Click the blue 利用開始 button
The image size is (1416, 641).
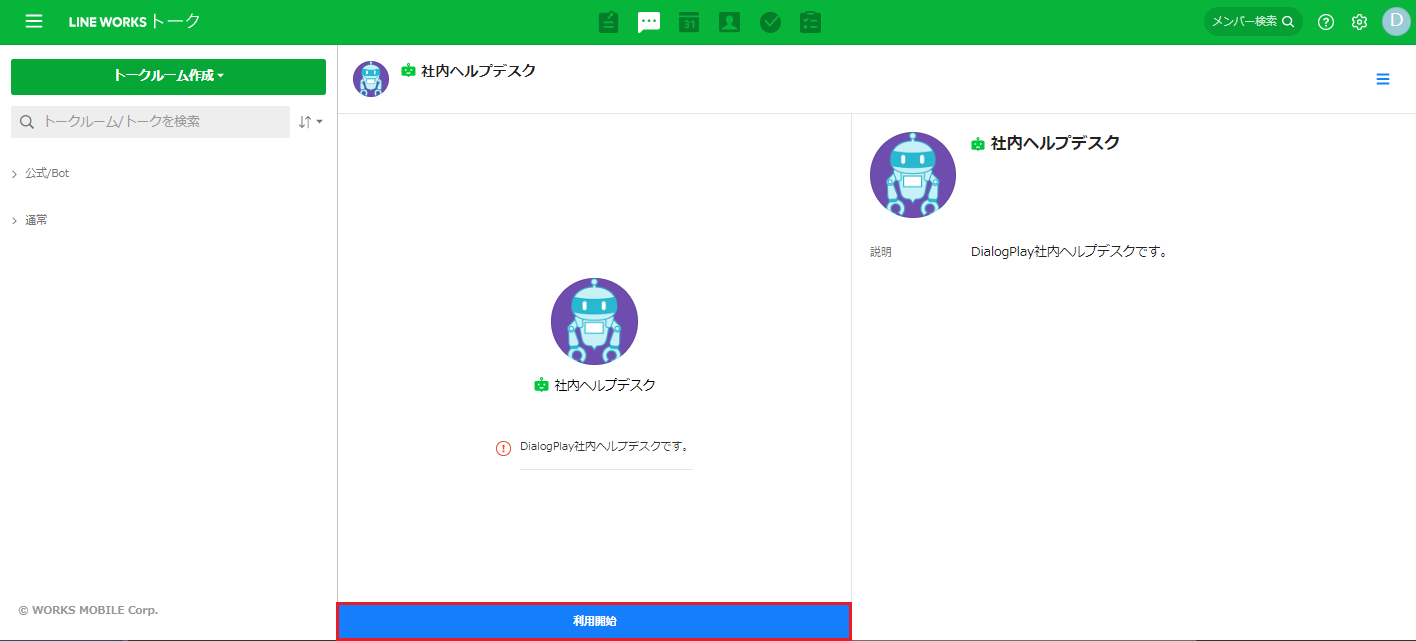point(594,621)
